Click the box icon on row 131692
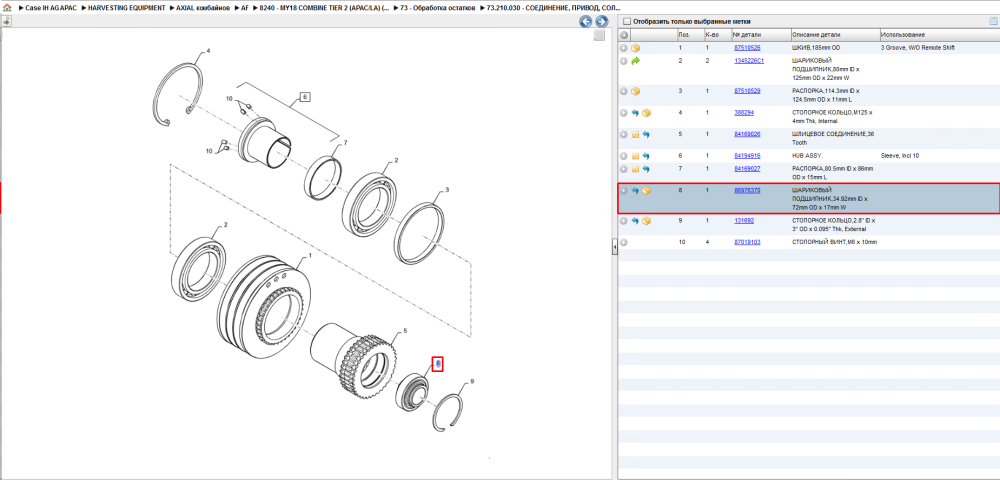Image resolution: width=1000 pixels, height=480 pixels. 646,221
